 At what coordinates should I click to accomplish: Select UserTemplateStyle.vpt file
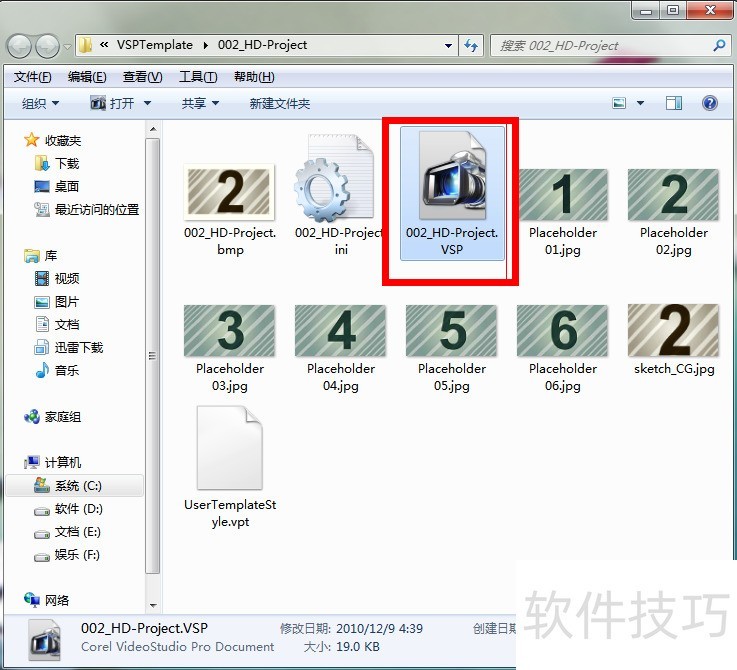(230, 467)
